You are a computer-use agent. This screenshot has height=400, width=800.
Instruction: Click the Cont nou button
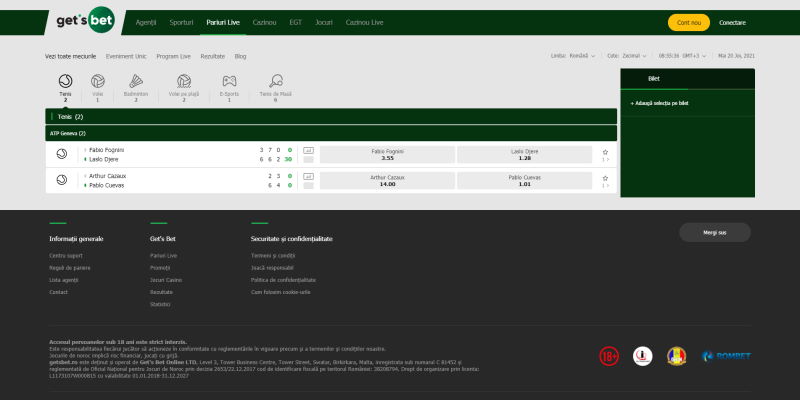[688, 22]
